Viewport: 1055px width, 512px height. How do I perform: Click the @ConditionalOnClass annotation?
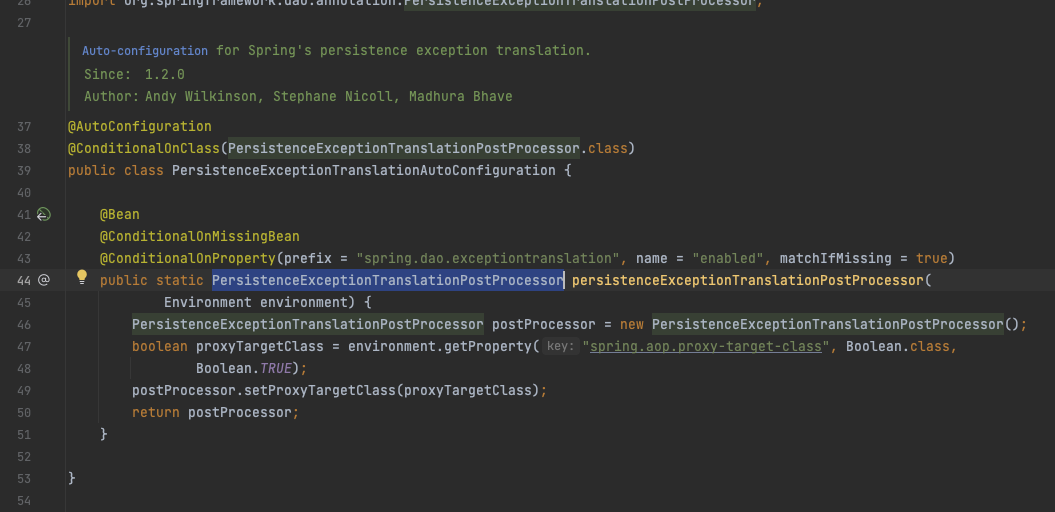pos(144,148)
